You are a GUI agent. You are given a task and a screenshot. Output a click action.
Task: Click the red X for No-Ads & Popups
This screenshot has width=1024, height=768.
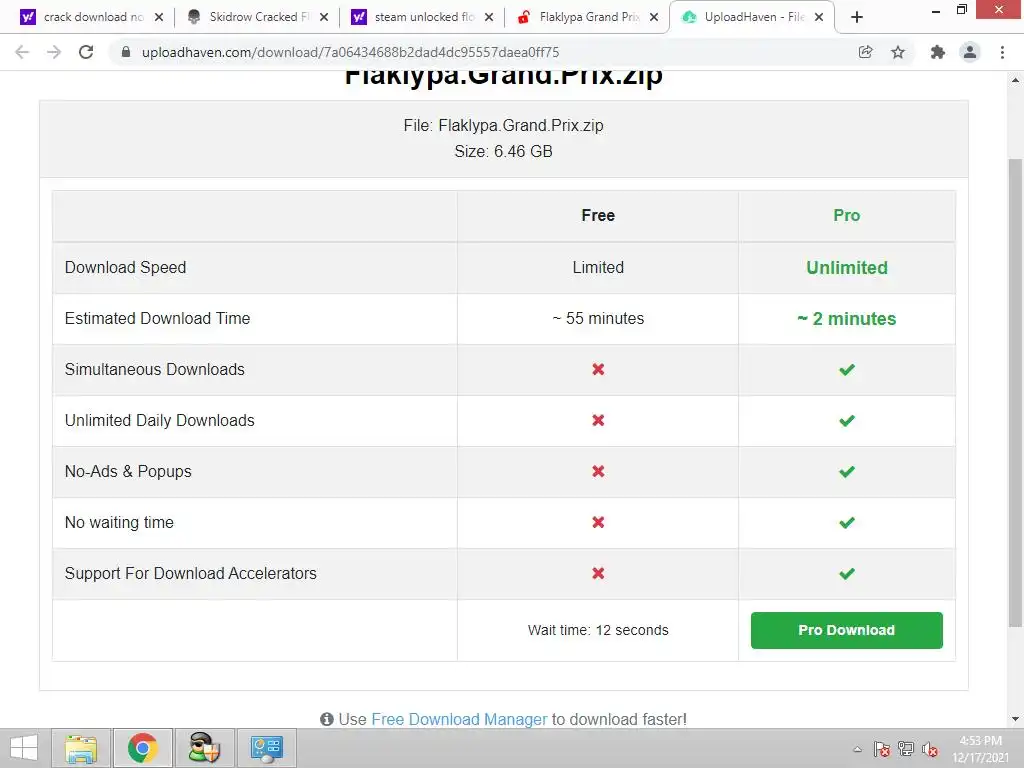[x=598, y=472]
